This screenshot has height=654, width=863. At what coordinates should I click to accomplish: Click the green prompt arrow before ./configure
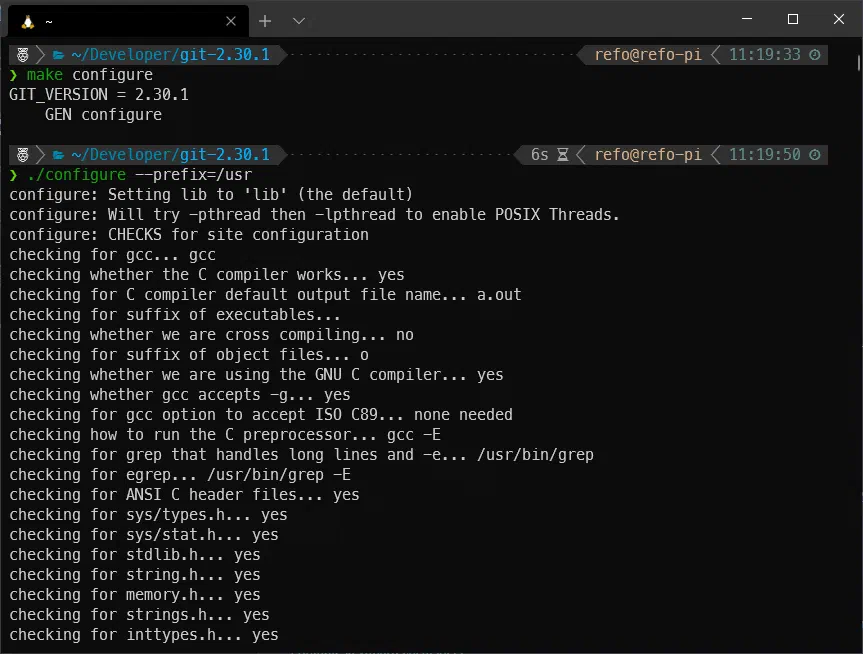click(14, 175)
